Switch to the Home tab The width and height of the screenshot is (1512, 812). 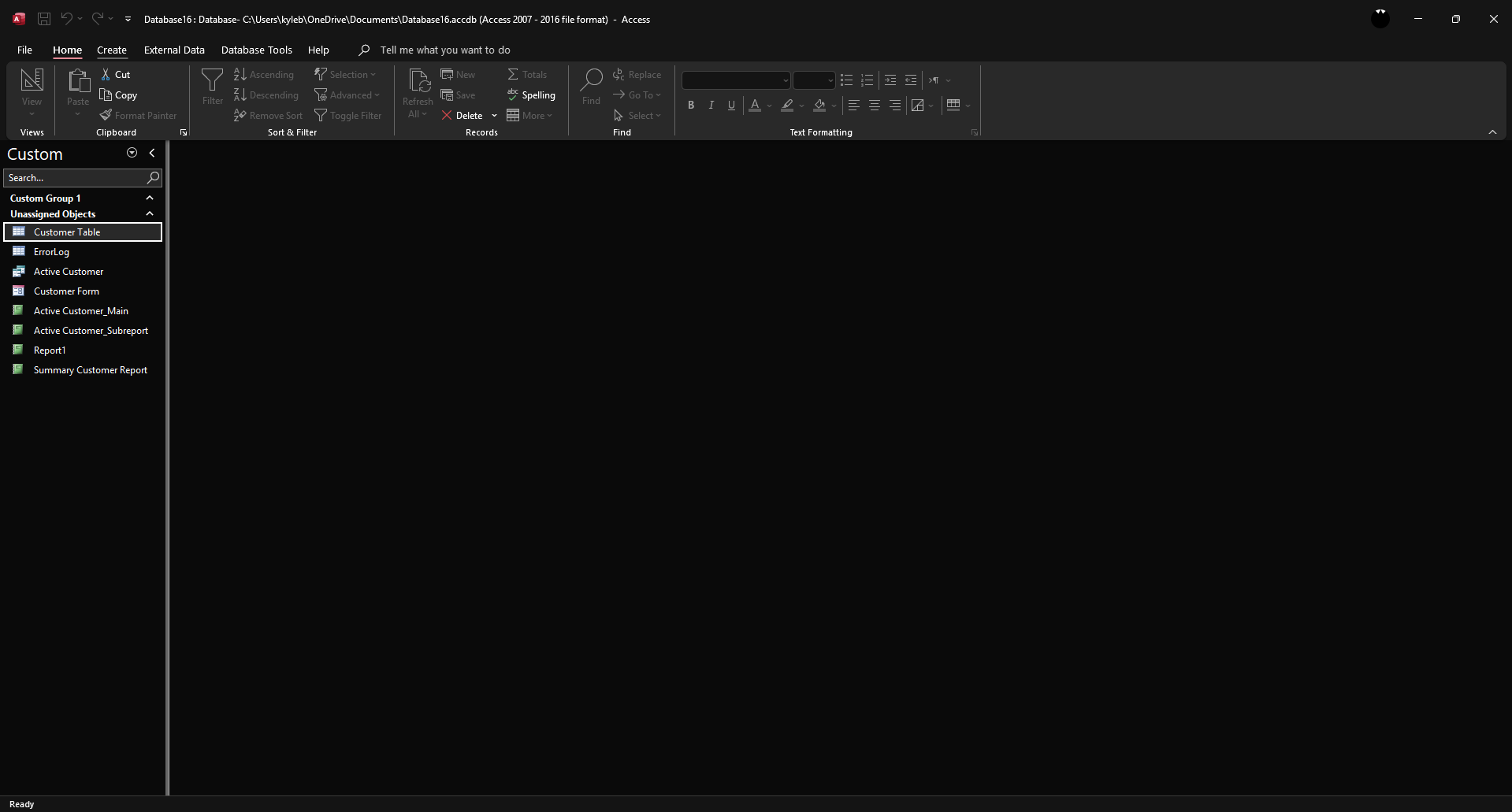[x=67, y=50]
